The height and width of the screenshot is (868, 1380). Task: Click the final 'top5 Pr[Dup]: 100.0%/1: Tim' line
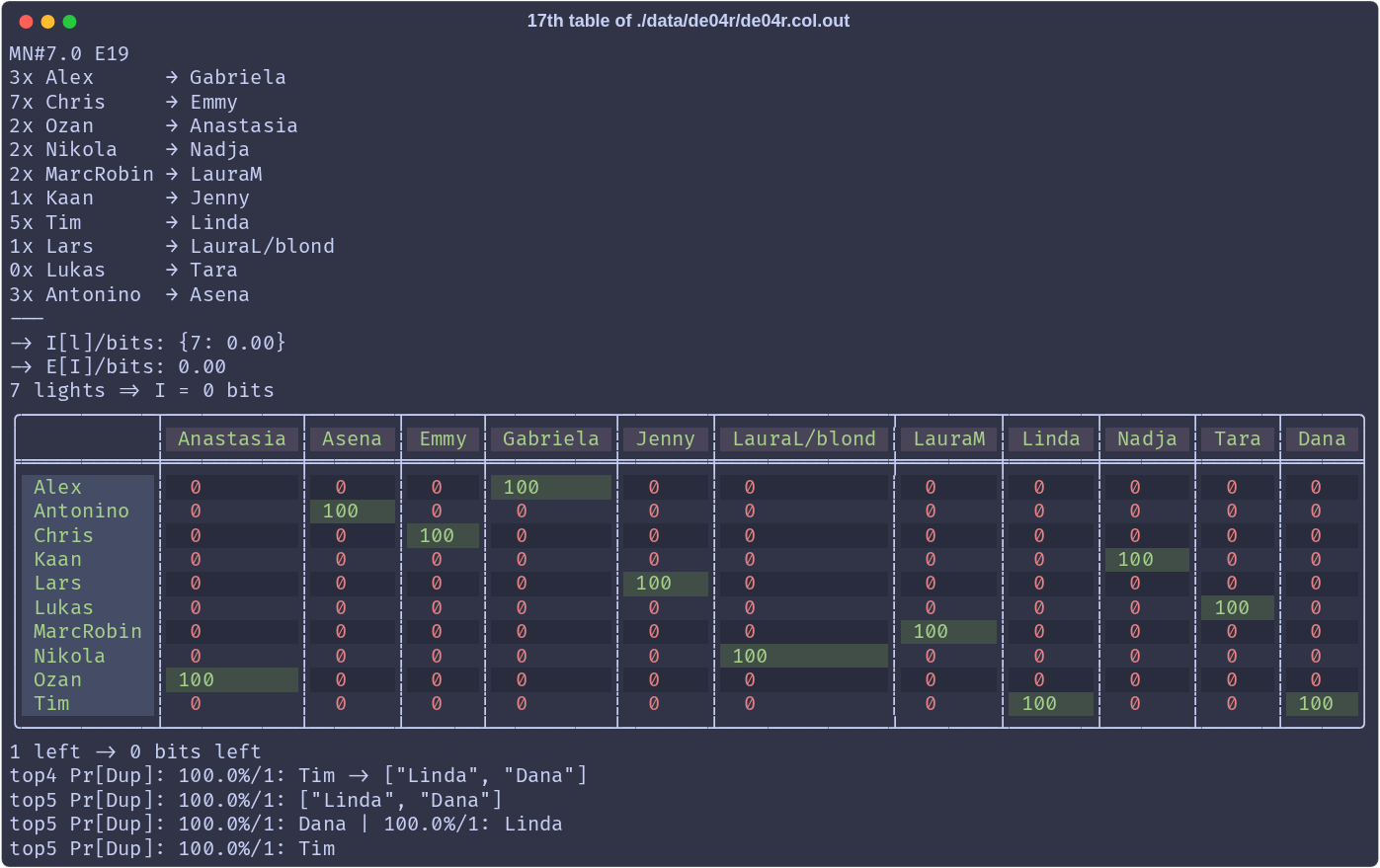tap(172, 848)
